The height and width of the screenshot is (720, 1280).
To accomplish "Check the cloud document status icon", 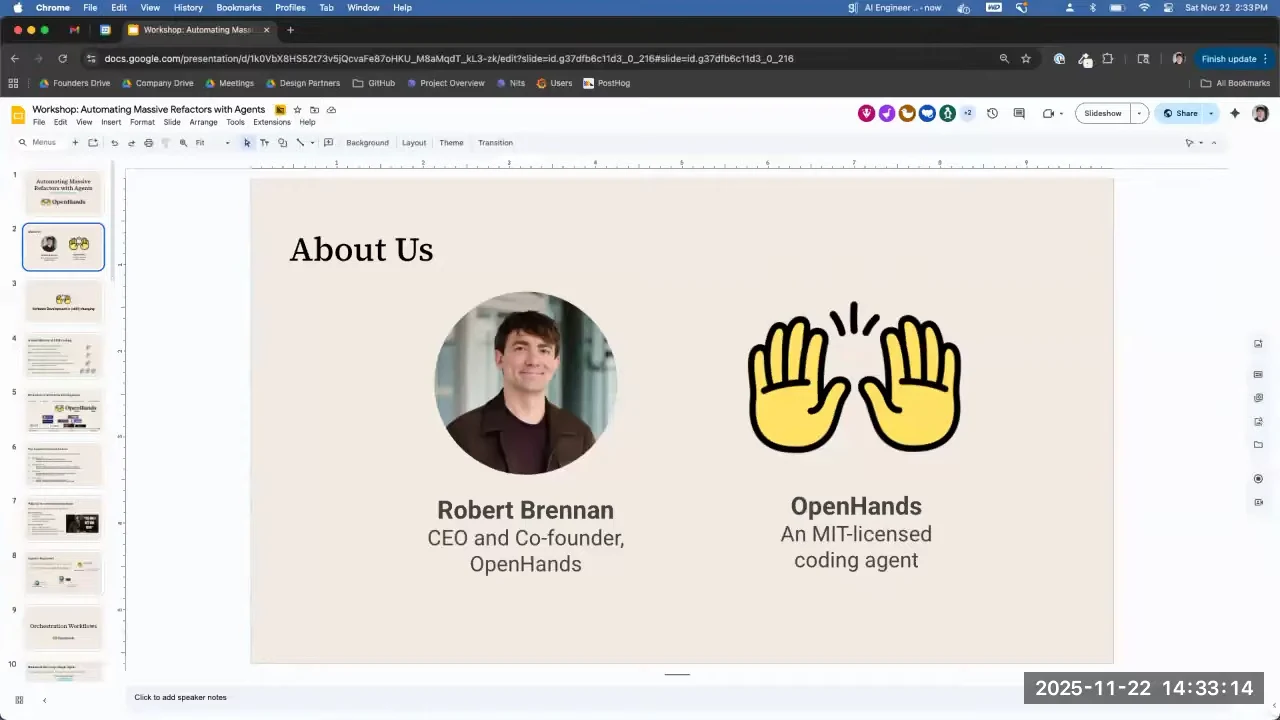I will tap(331, 110).
